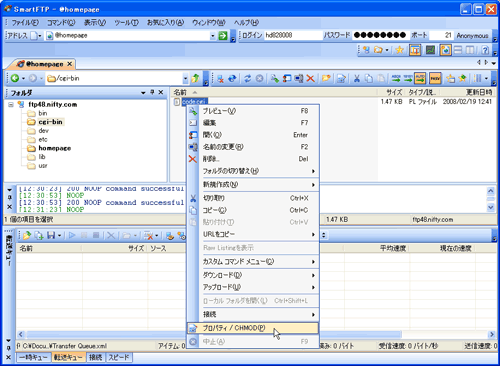The height and width of the screenshot is (366, 500).
Task: Open the フォルダ panel options dropdown arrow
Action: 143,93
